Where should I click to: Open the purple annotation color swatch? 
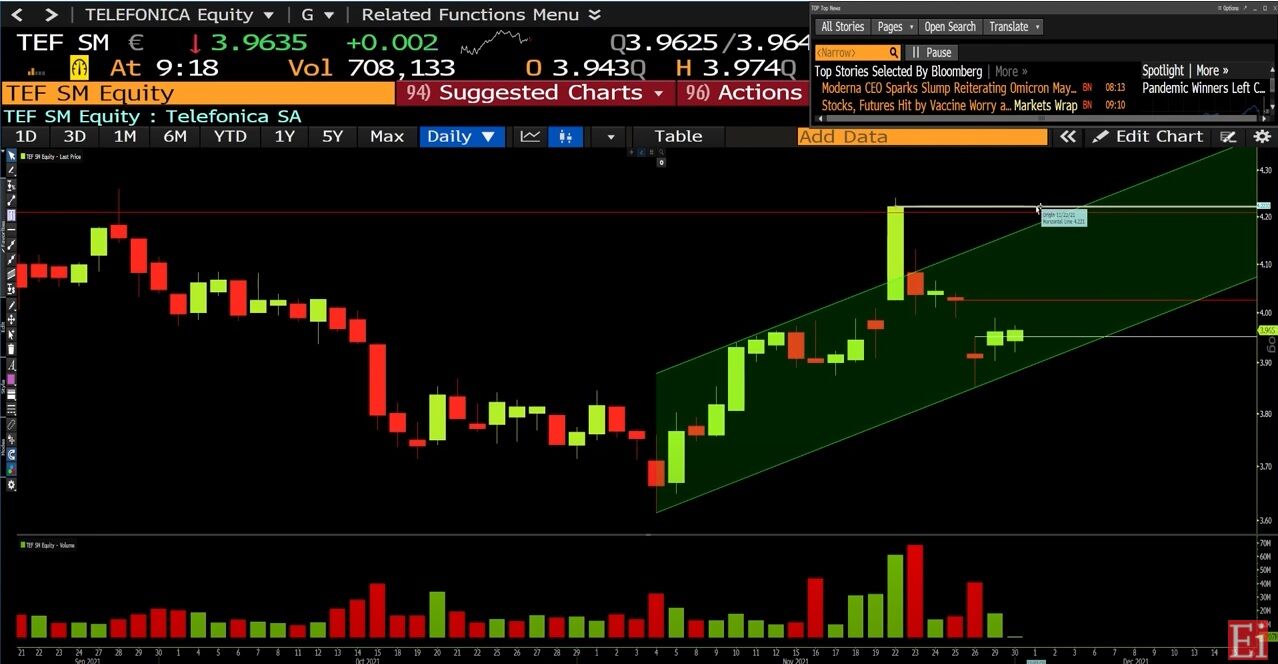click(12, 379)
